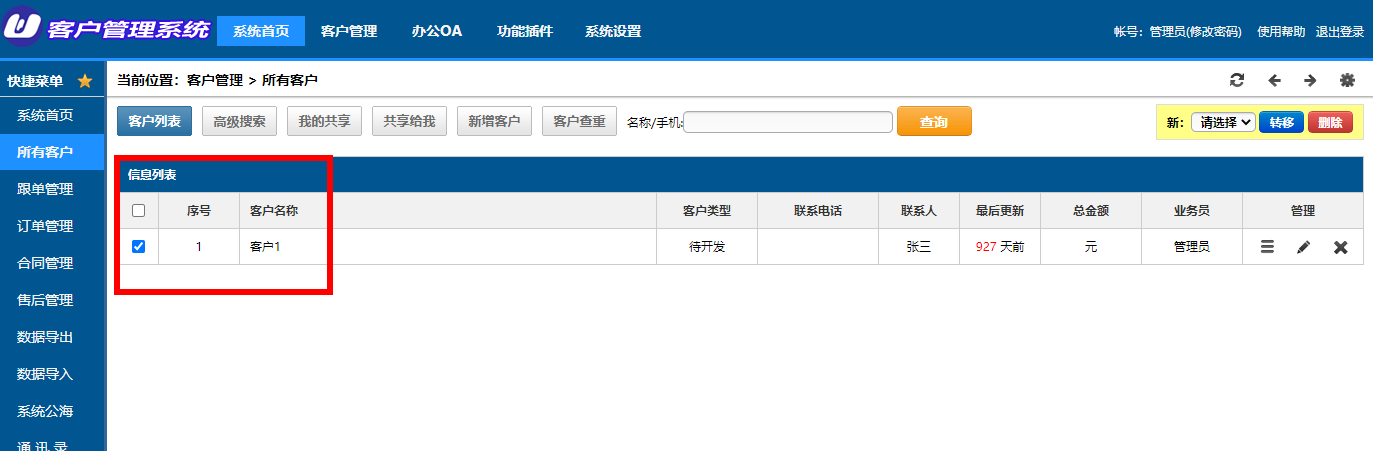Click the orange 查询 button
Screen dimensions: 1373x451
click(934, 121)
